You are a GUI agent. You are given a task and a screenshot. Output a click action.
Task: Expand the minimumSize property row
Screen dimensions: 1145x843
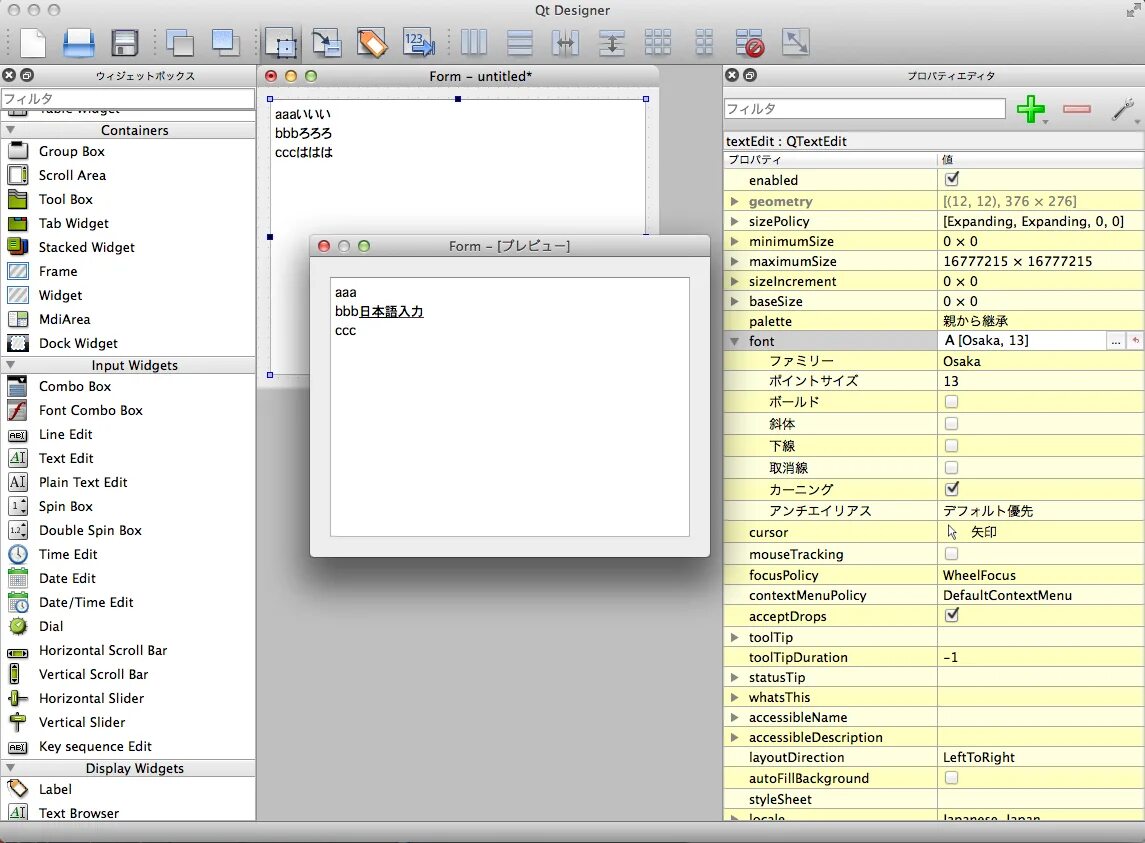pyautogui.click(x=735, y=241)
